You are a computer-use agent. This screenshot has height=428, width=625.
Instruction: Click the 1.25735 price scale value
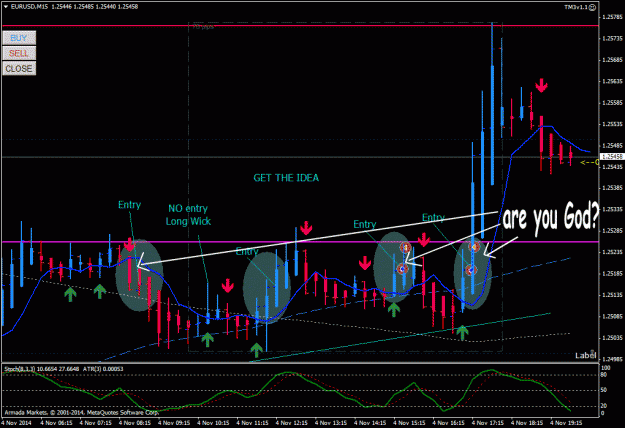(x=612, y=39)
